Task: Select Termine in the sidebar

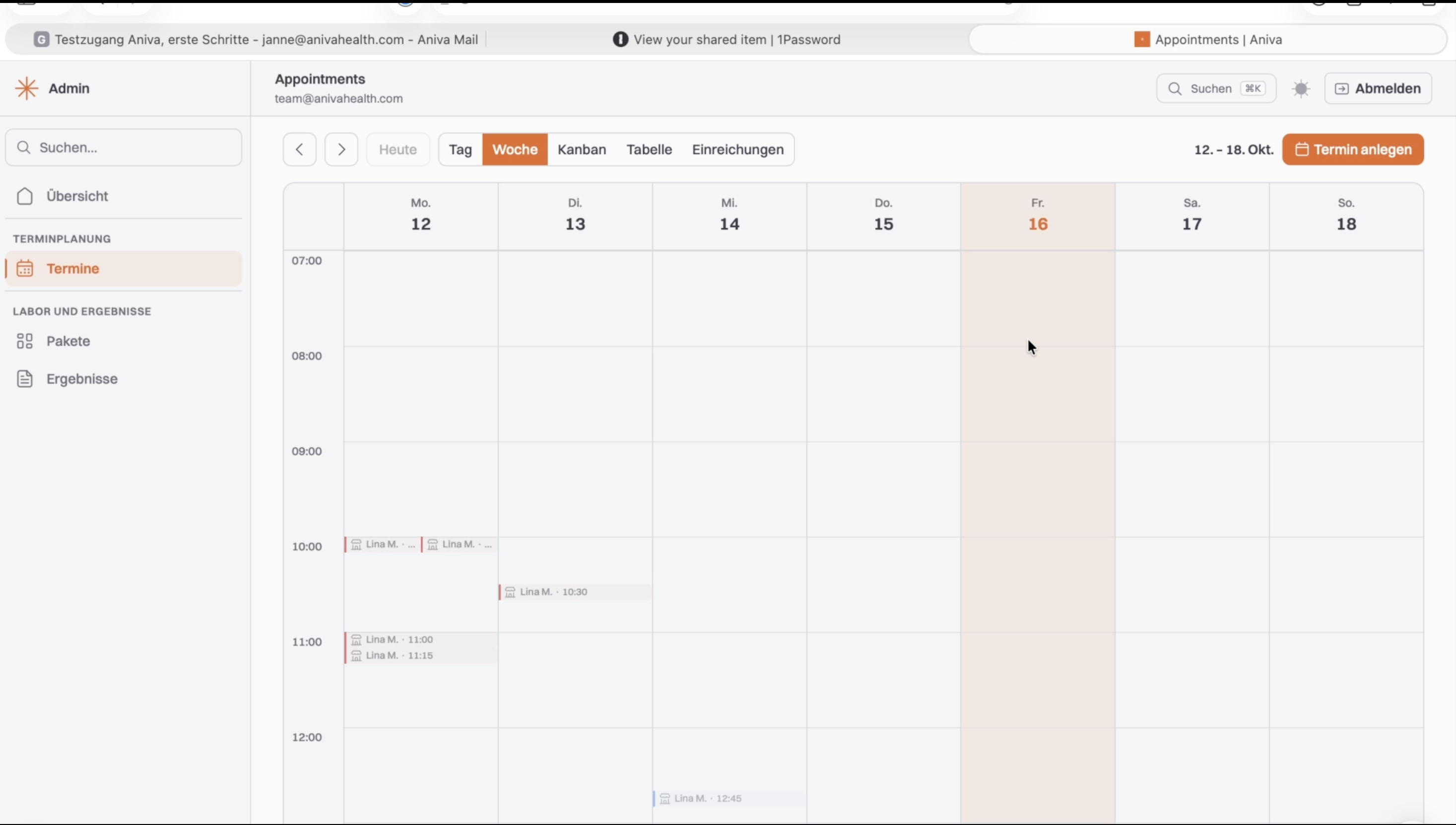Action: coord(124,269)
